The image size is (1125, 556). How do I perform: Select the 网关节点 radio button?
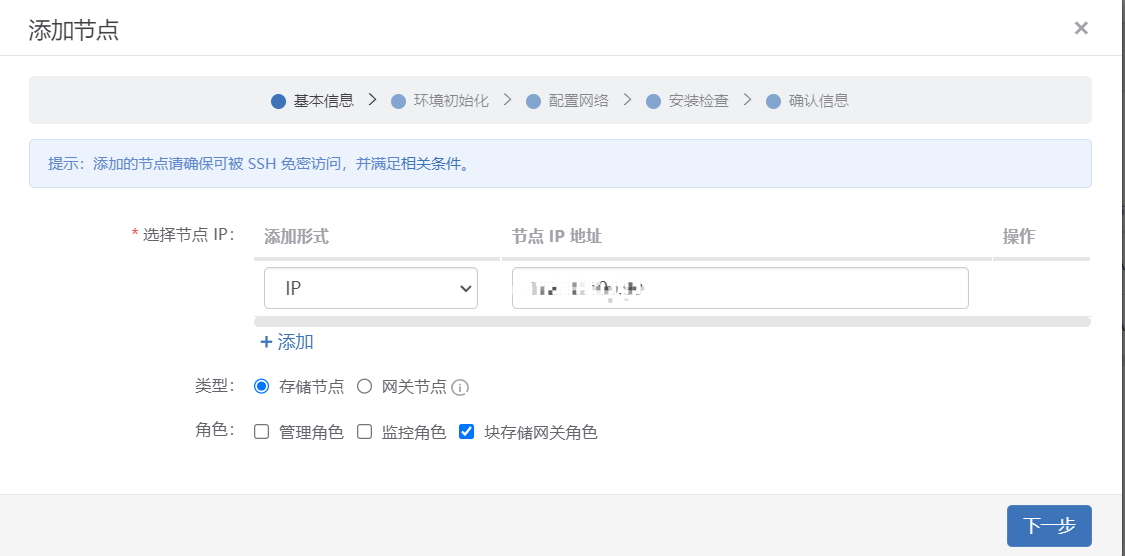pos(364,387)
